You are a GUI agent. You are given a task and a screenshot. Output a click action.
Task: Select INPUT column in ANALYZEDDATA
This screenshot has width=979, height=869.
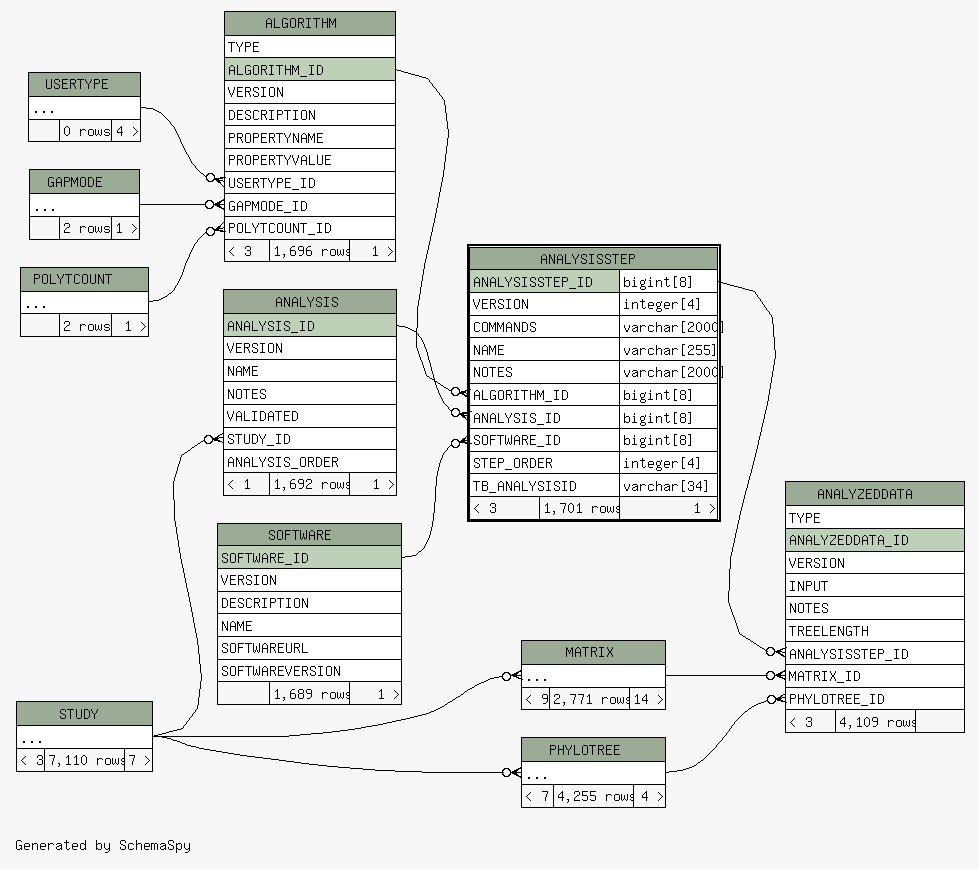coord(875,586)
